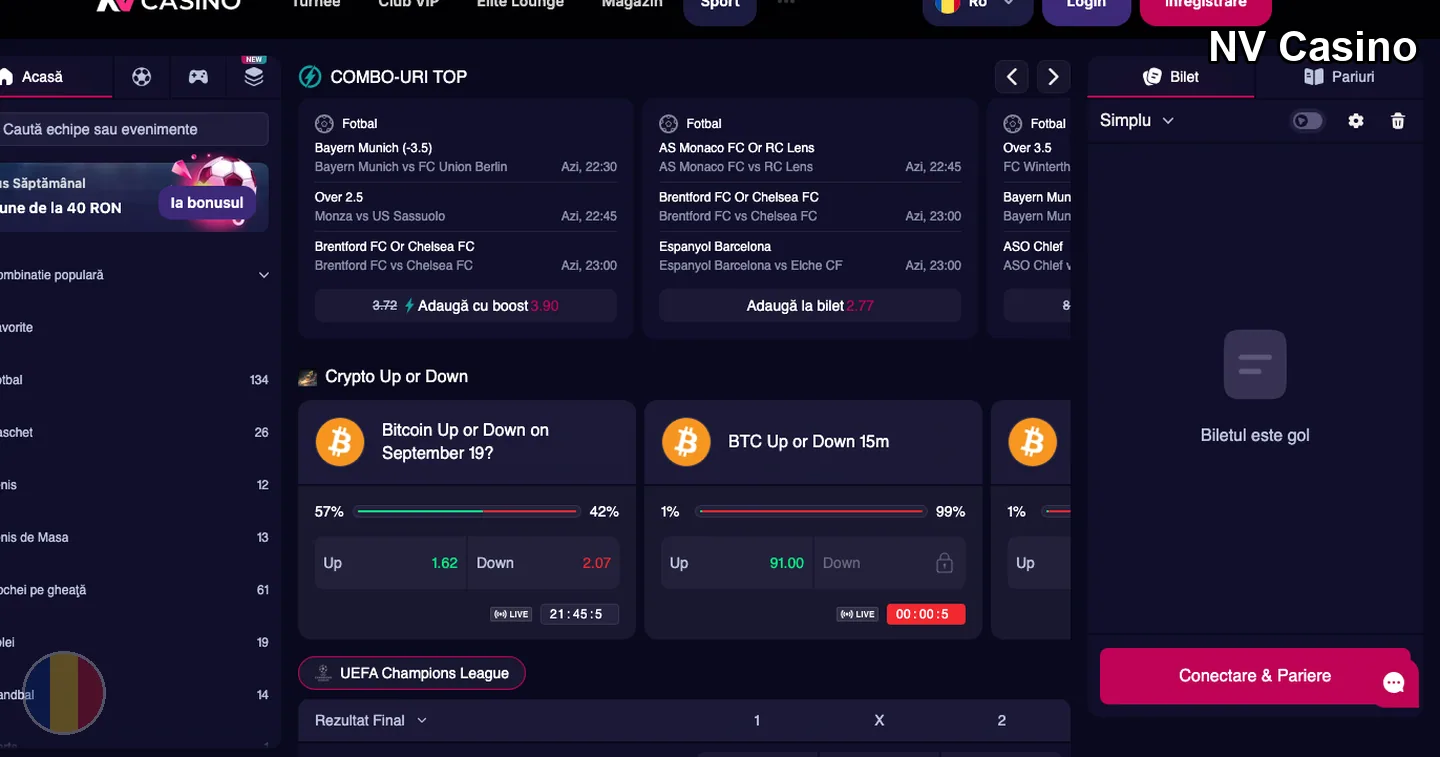
Task: Click the lightning icon beside COMBO-URI TOP
Action: 310,77
